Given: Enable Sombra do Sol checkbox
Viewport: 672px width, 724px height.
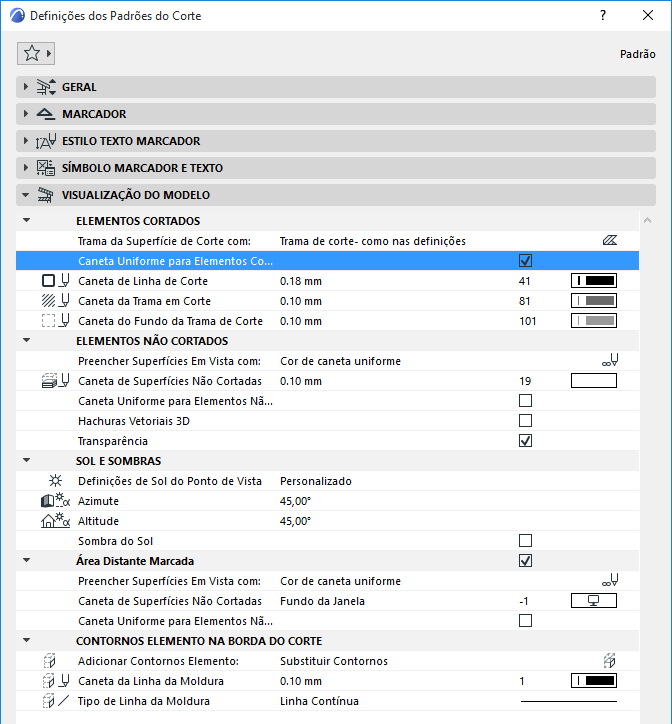Looking at the screenshot, I should [525, 541].
